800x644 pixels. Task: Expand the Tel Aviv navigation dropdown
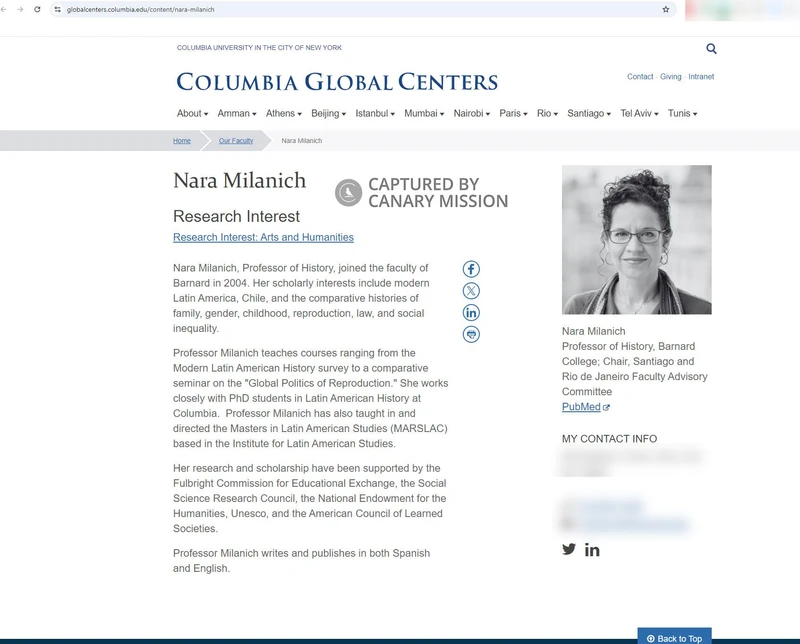[x=640, y=113]
